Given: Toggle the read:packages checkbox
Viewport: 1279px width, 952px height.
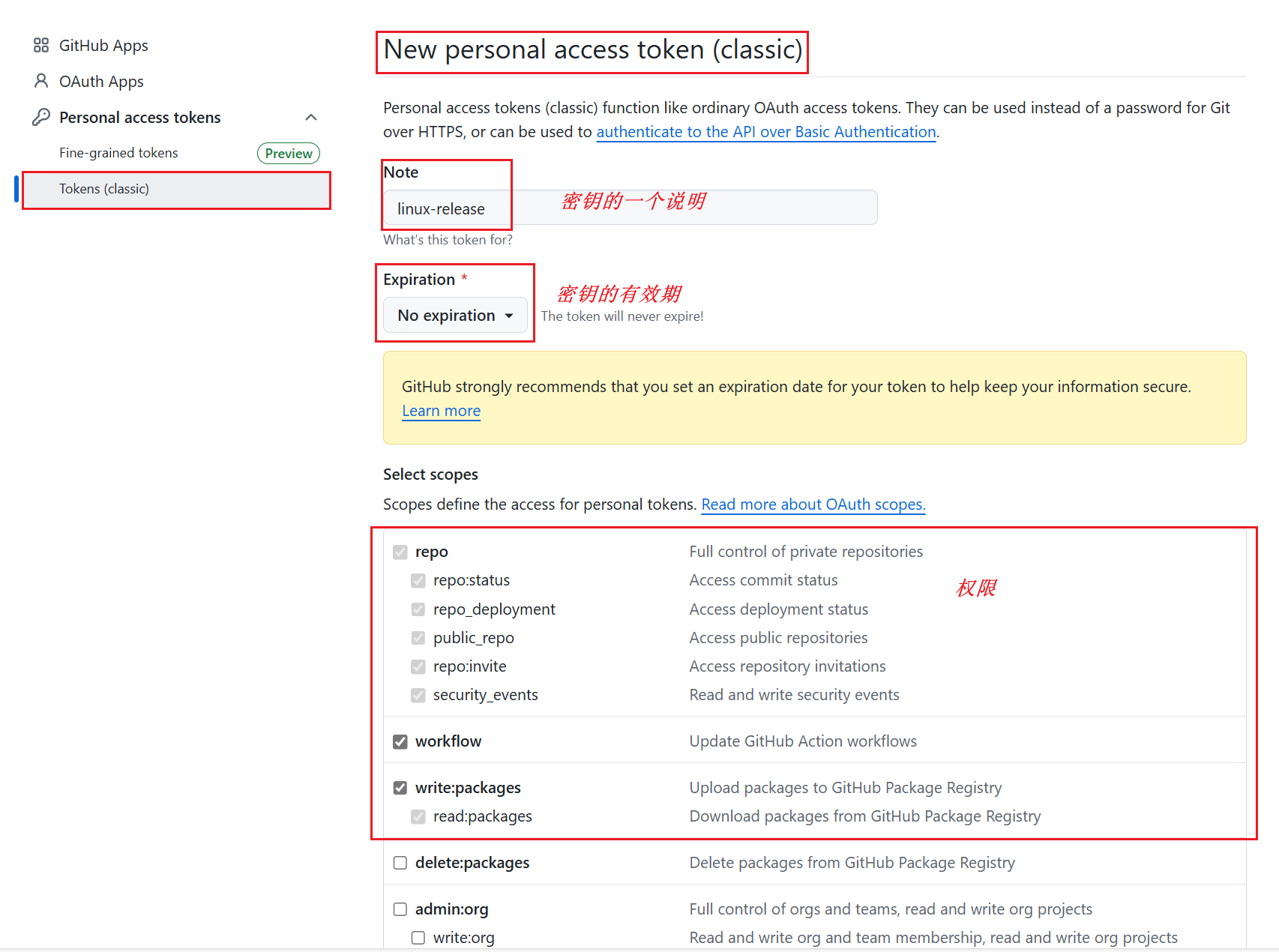Looking at the screenshot, I should 418,816.
